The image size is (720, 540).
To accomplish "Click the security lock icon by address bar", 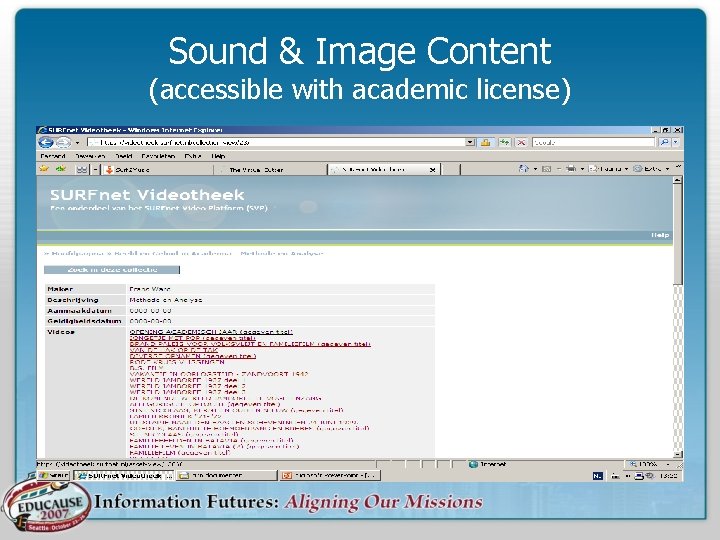I will coord(485,142).
